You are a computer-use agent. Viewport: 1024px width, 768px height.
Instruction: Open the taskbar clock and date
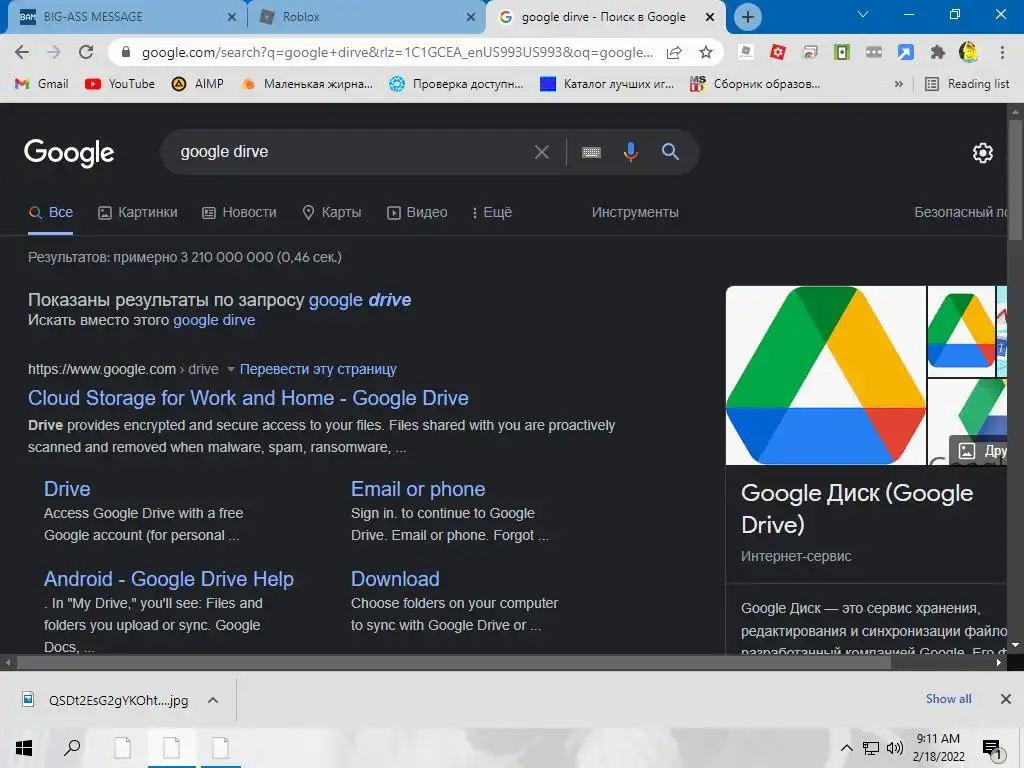[x=938, y=748]
